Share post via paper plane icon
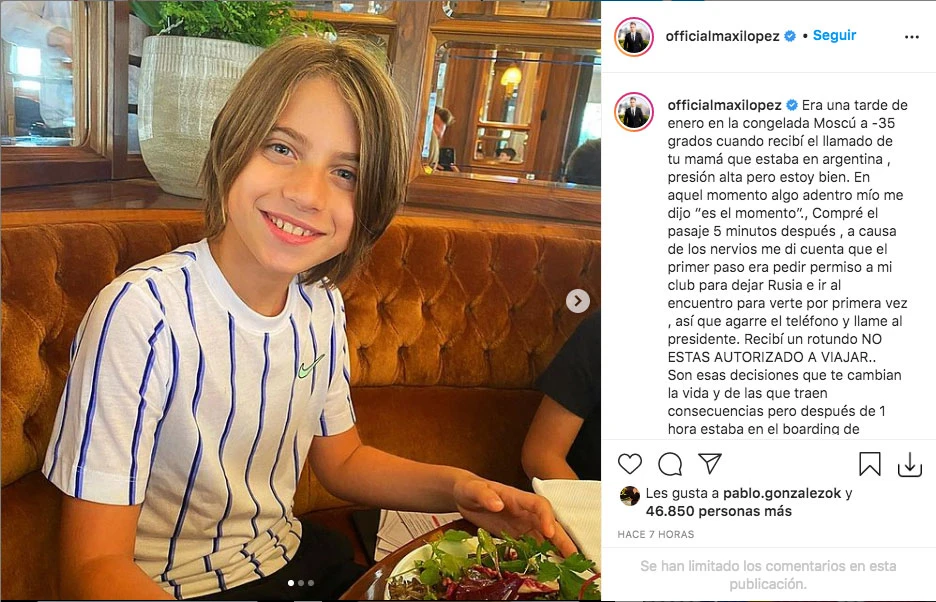The image size is (936, 602). tap(710, 463)
